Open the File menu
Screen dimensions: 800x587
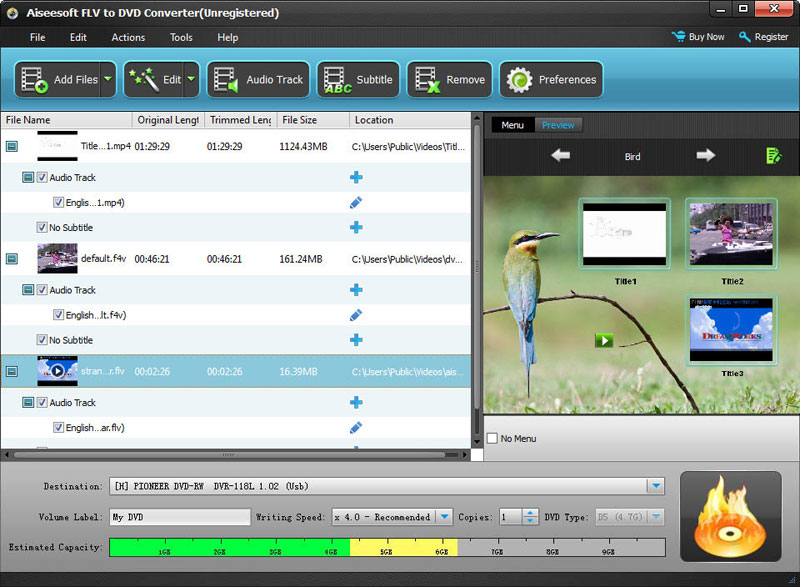pyautogui.click(x=37, y=37)
